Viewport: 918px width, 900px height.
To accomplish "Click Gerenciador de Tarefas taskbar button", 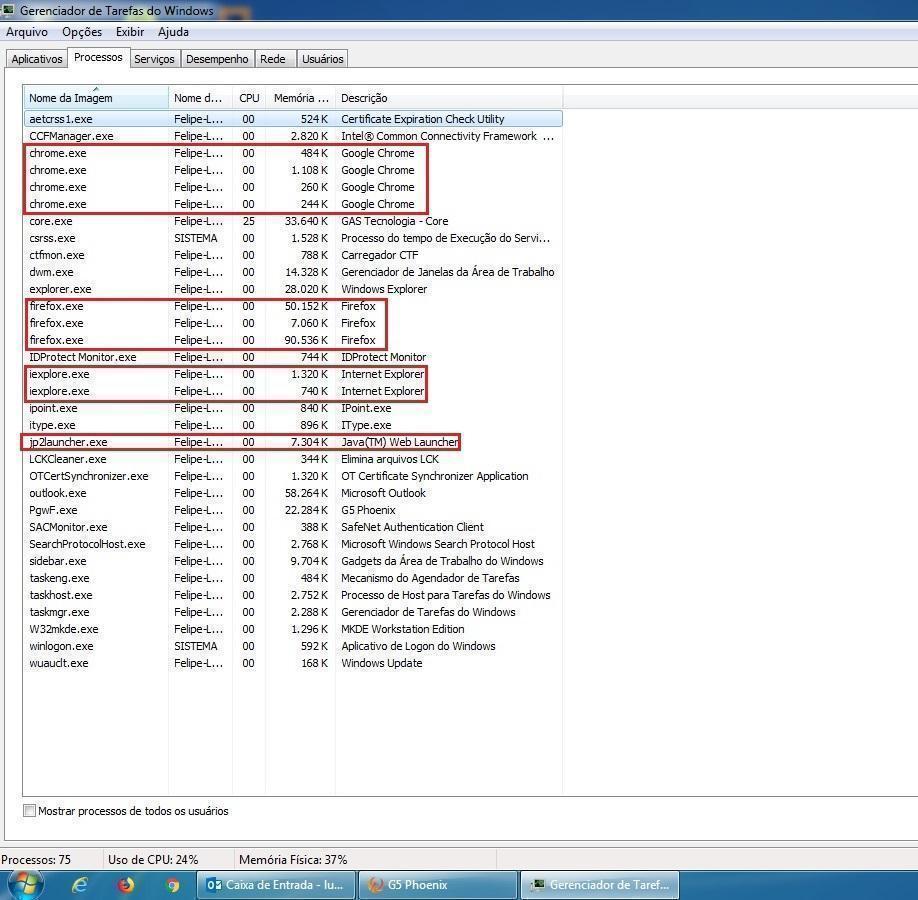I will (x=600, y=885).
